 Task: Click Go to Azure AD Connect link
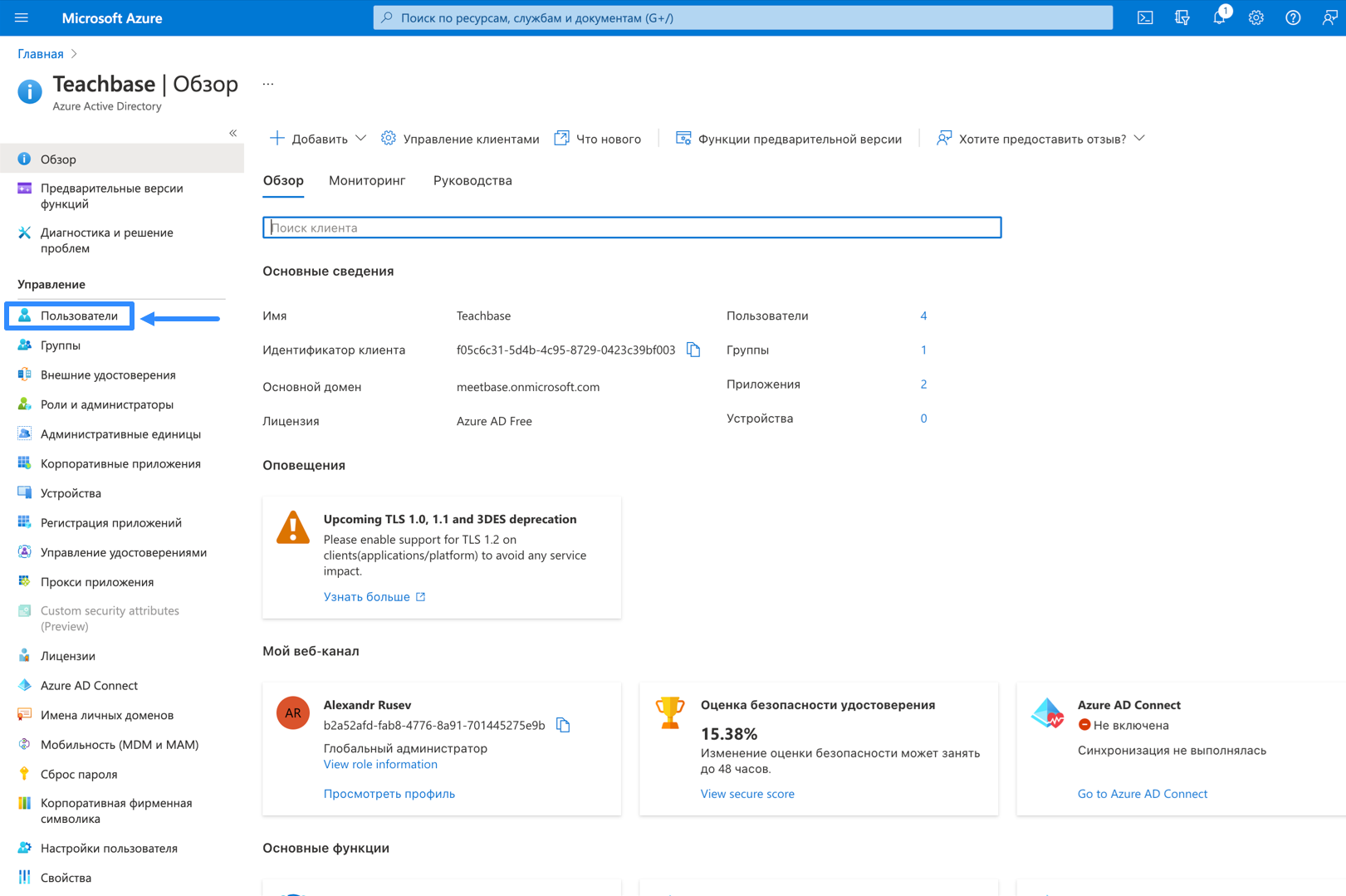coord(1142,794)
